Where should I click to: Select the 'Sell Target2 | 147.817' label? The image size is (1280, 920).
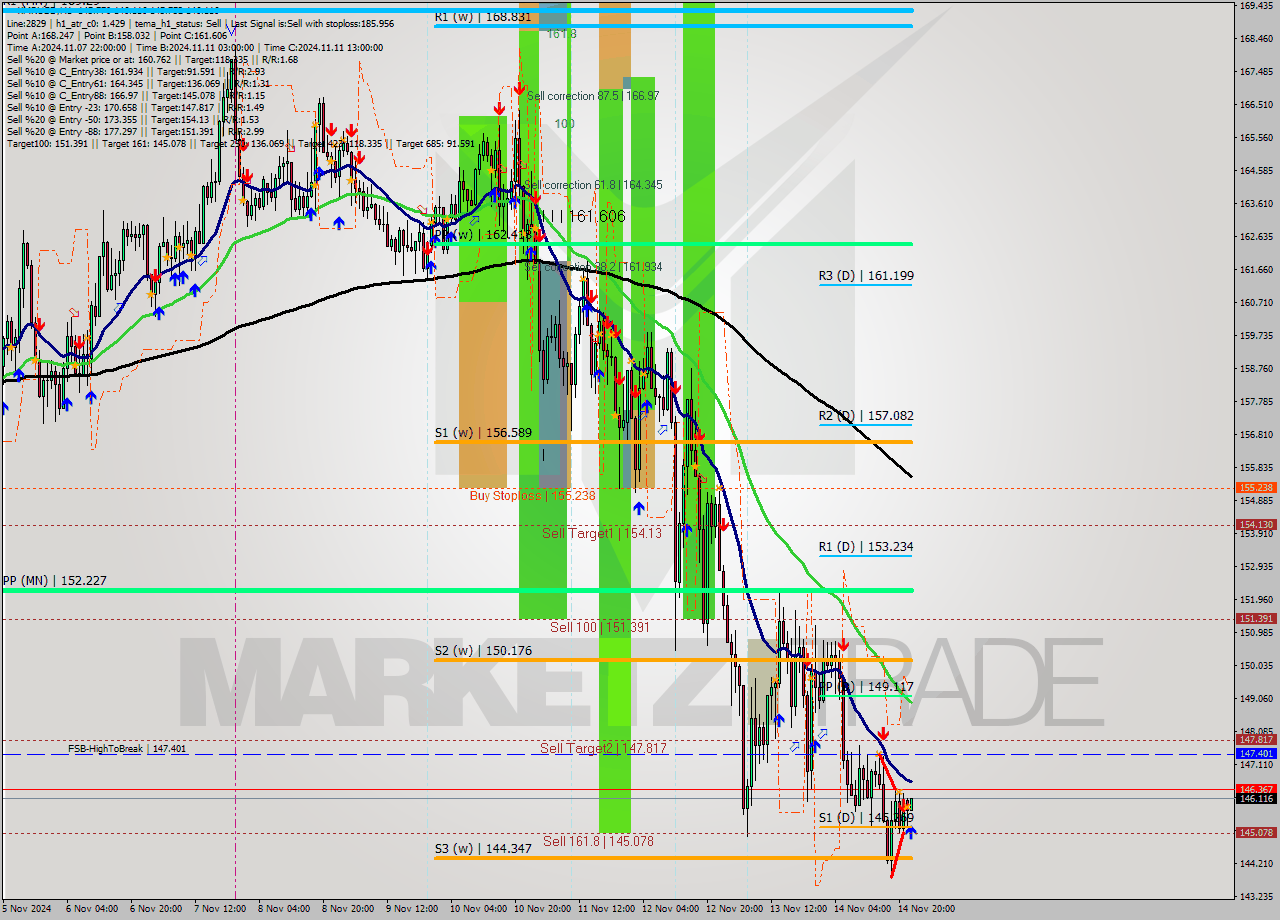click(603, 748)
